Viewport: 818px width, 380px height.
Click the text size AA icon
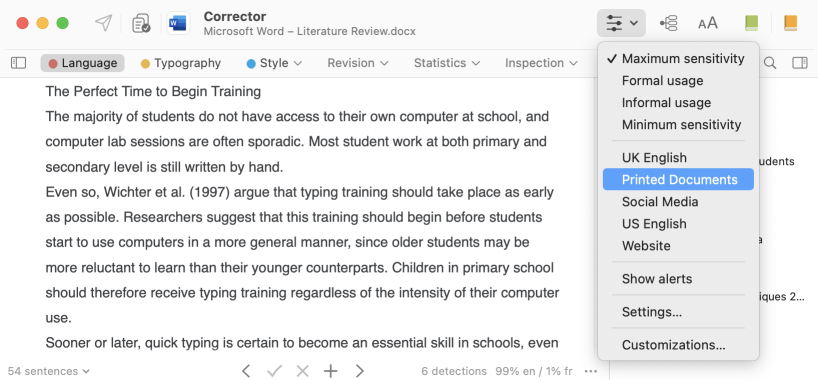[x=707, y=23]
